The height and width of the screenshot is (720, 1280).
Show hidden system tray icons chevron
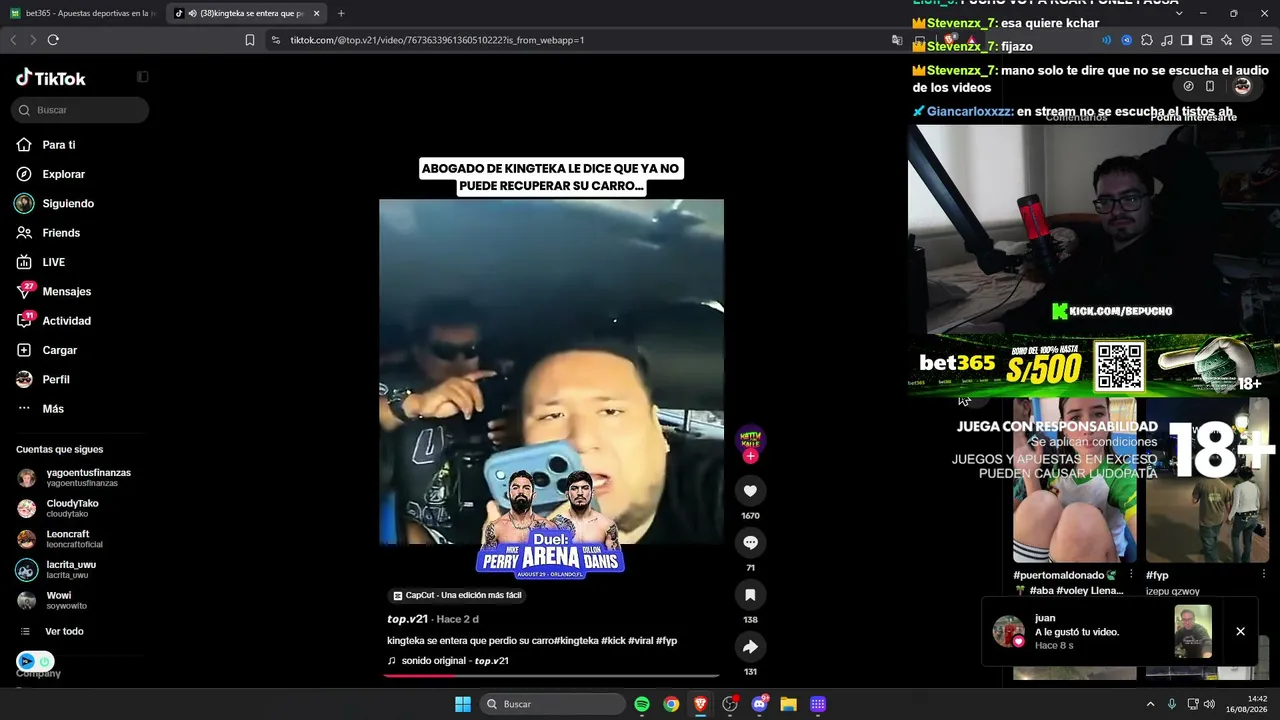pos(1150,704)
